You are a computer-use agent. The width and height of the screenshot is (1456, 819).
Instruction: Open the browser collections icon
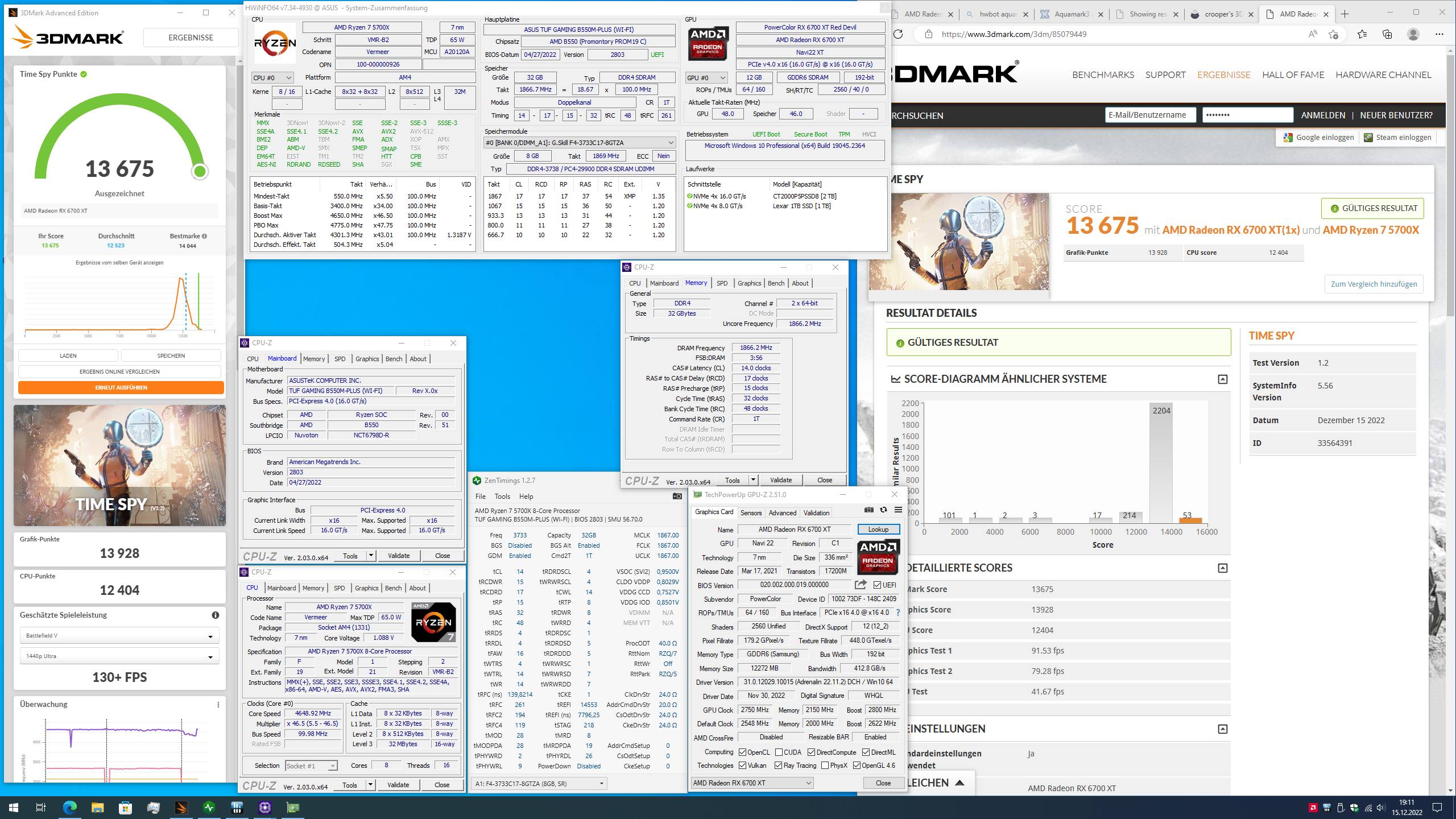[x=1387, y=34]
